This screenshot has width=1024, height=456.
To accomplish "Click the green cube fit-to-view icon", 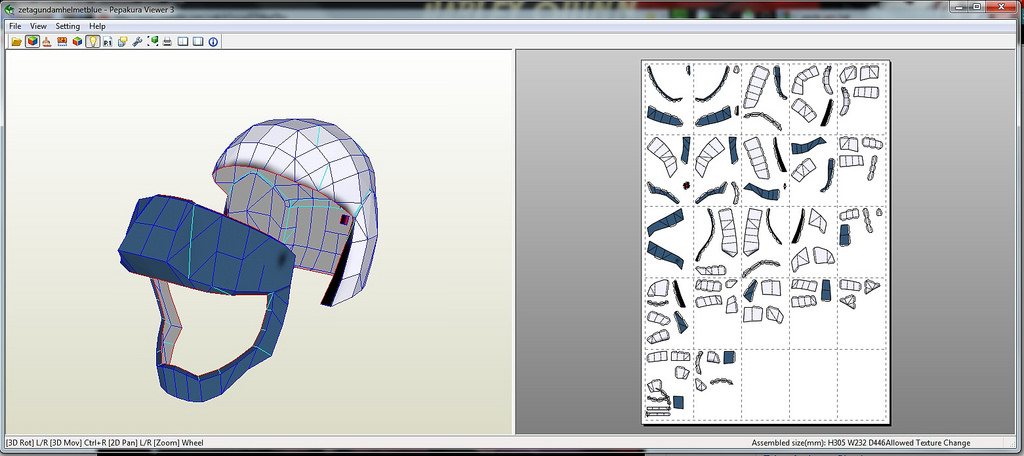I will (153, 42).
